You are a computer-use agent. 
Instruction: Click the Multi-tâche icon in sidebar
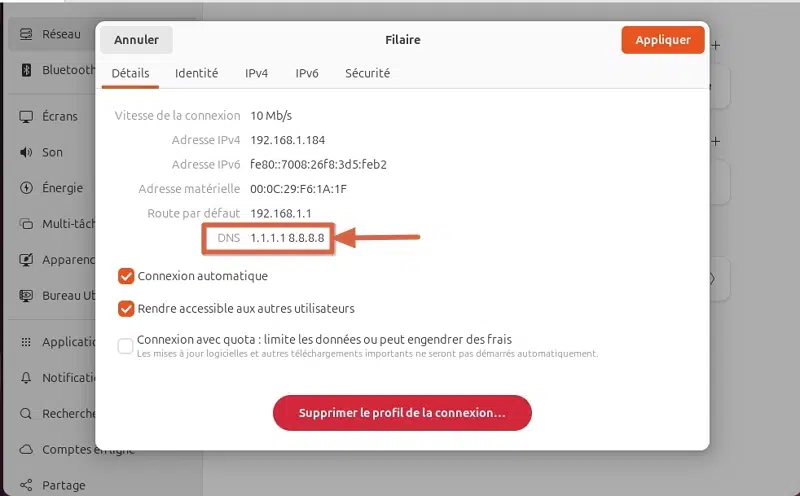click(26, 224)
